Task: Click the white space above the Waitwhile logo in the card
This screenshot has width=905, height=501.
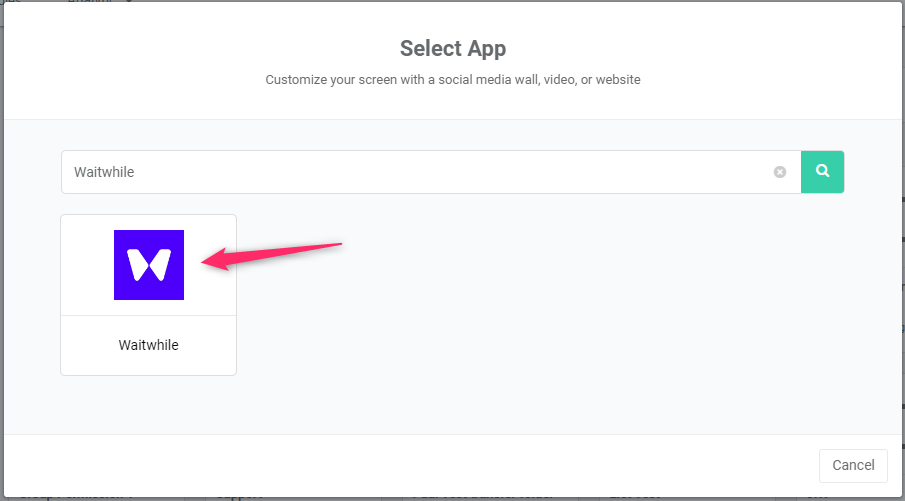Action: 148,222
